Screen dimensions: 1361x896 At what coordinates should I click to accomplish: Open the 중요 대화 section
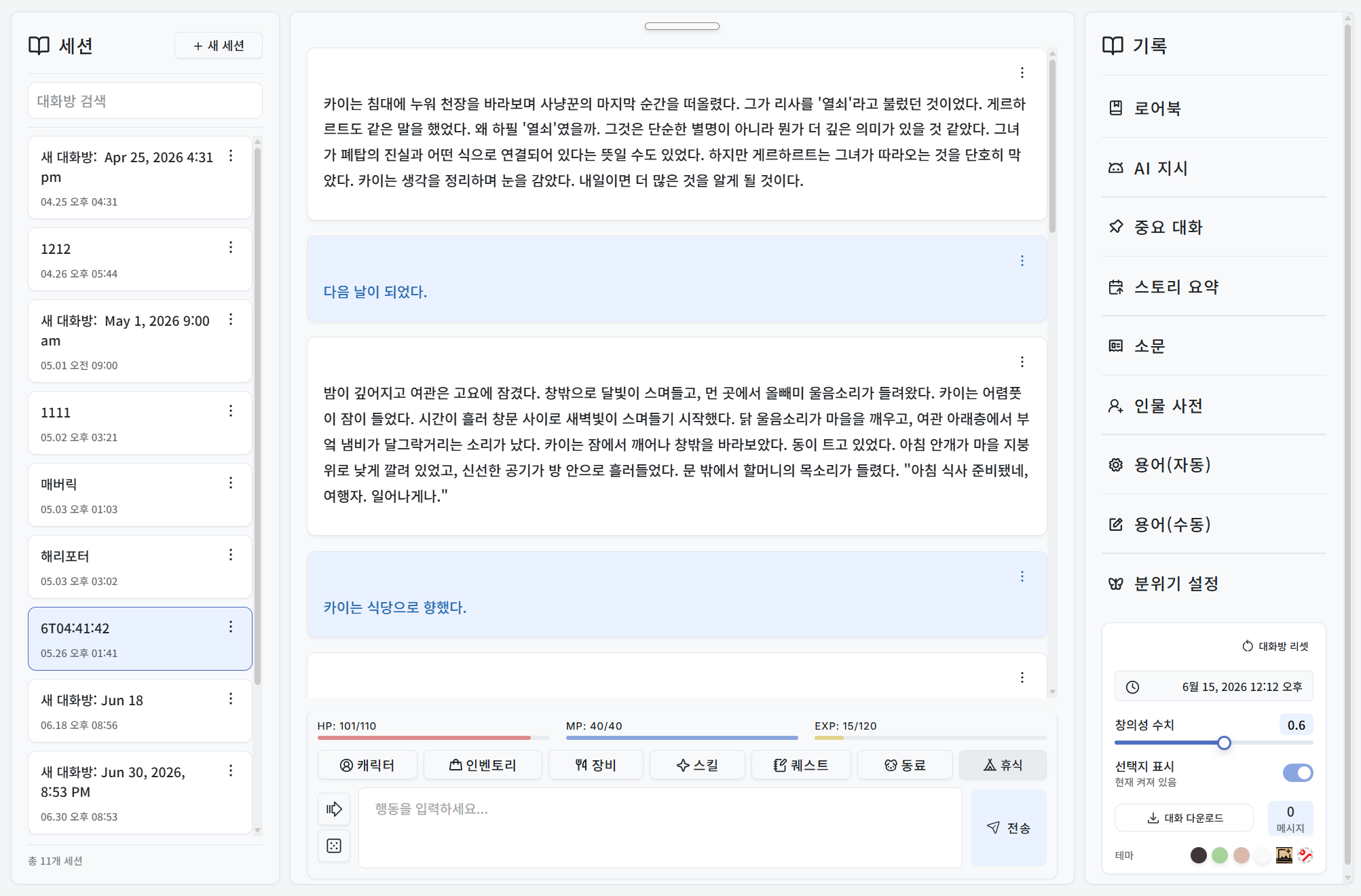point(1214,227)
